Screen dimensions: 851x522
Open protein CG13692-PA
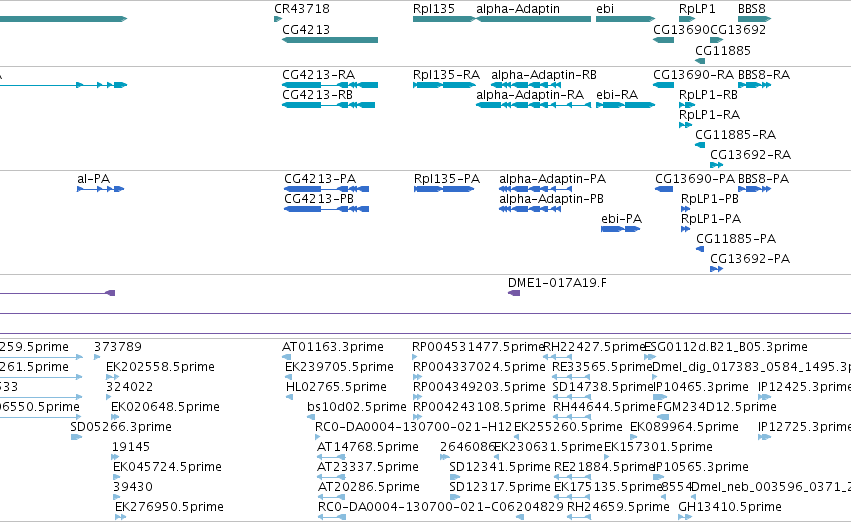coord(750,259)
